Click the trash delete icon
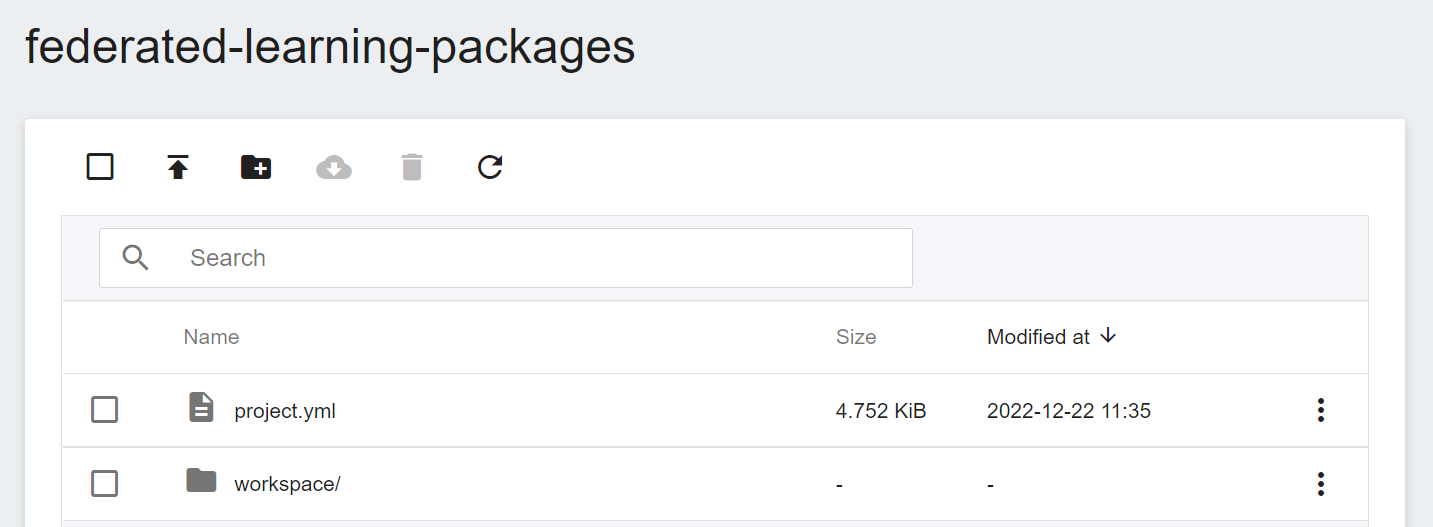The image size is (1433, 527). pos(412,167)
